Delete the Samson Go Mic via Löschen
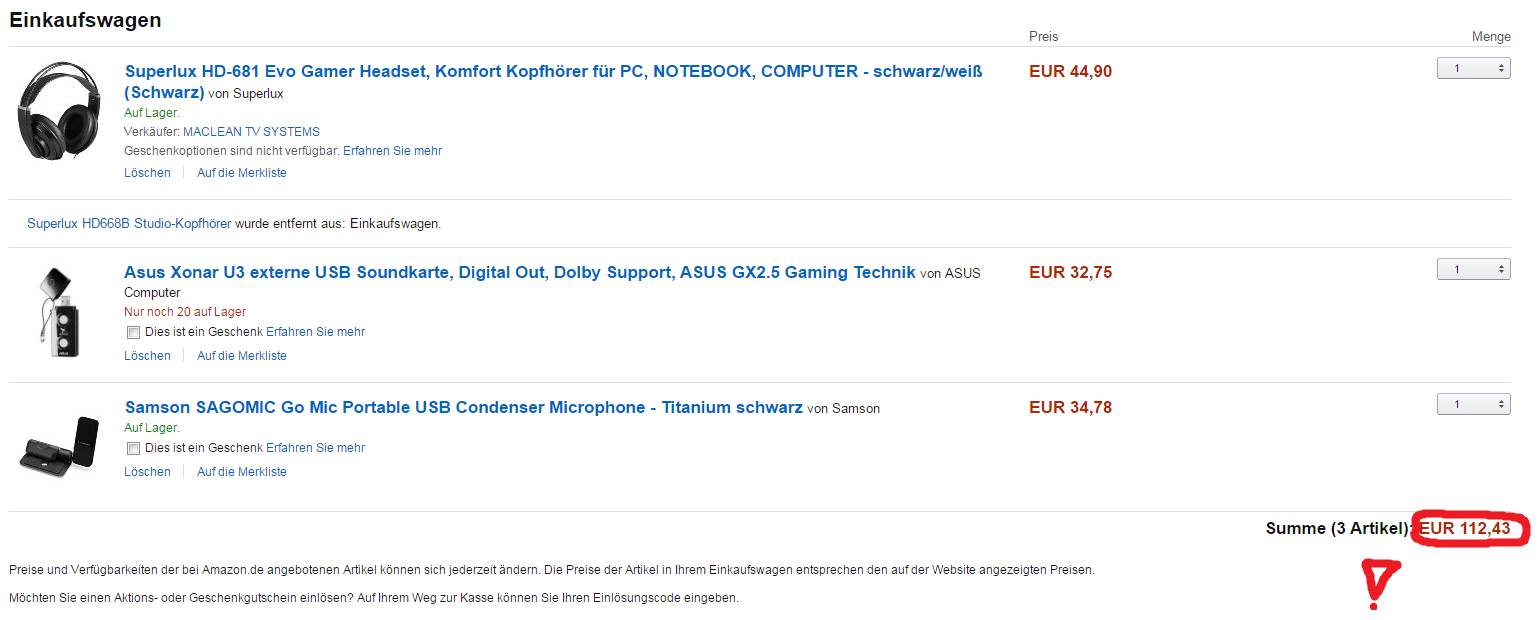 pyautogui.click(x=147, y=472)
